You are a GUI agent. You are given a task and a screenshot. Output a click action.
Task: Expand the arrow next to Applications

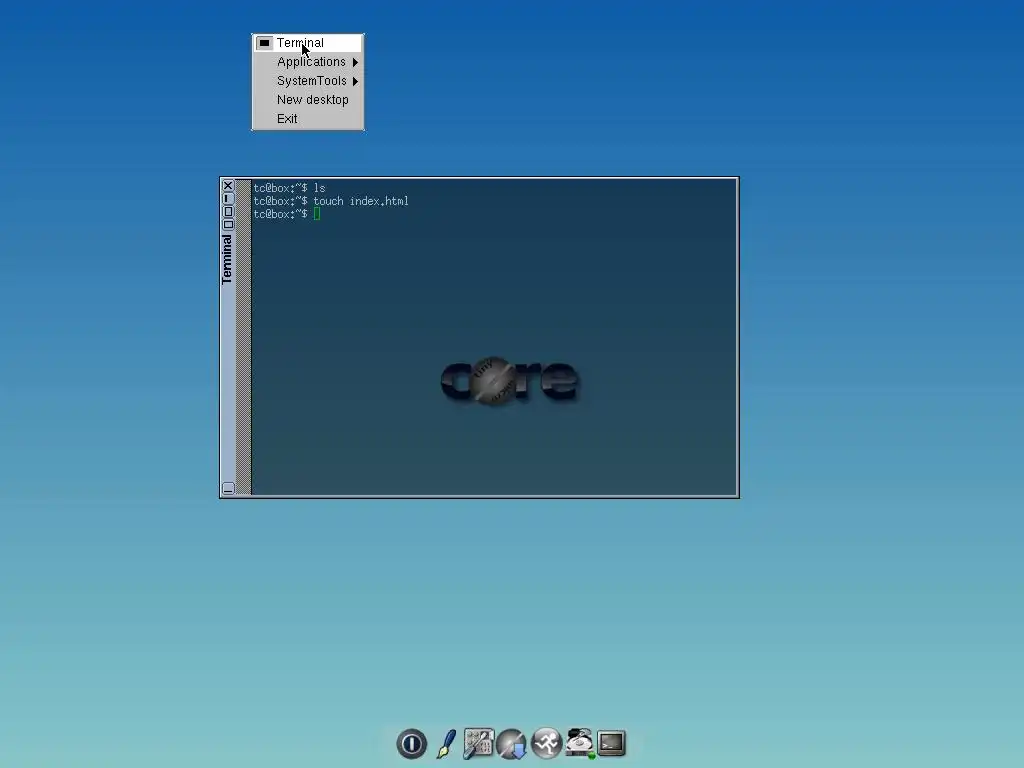[355, 62]
